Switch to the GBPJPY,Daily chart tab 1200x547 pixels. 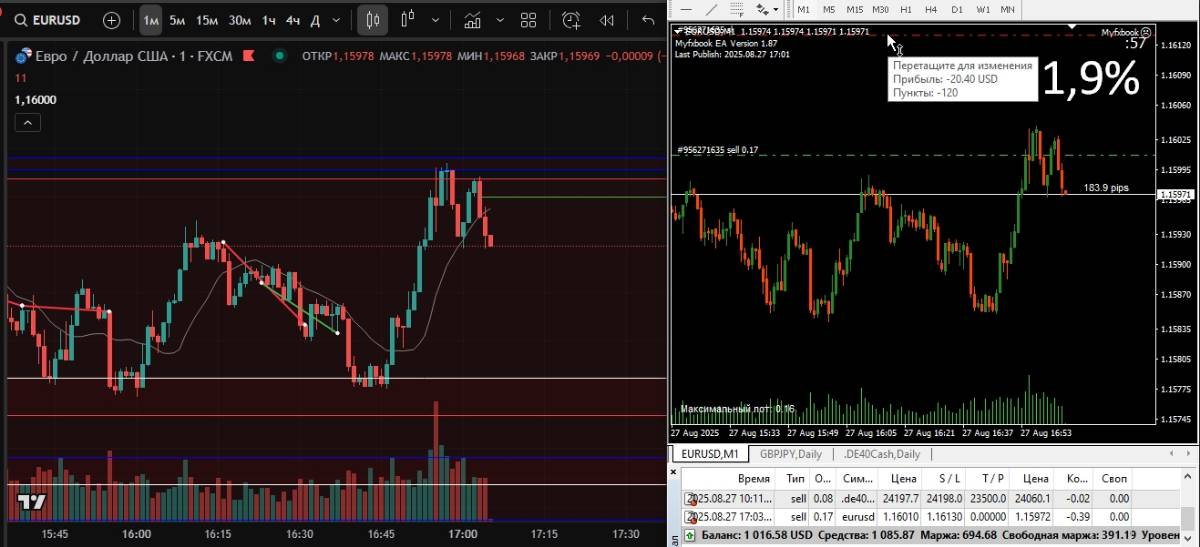pyautogui.click(x=790, y=454)
